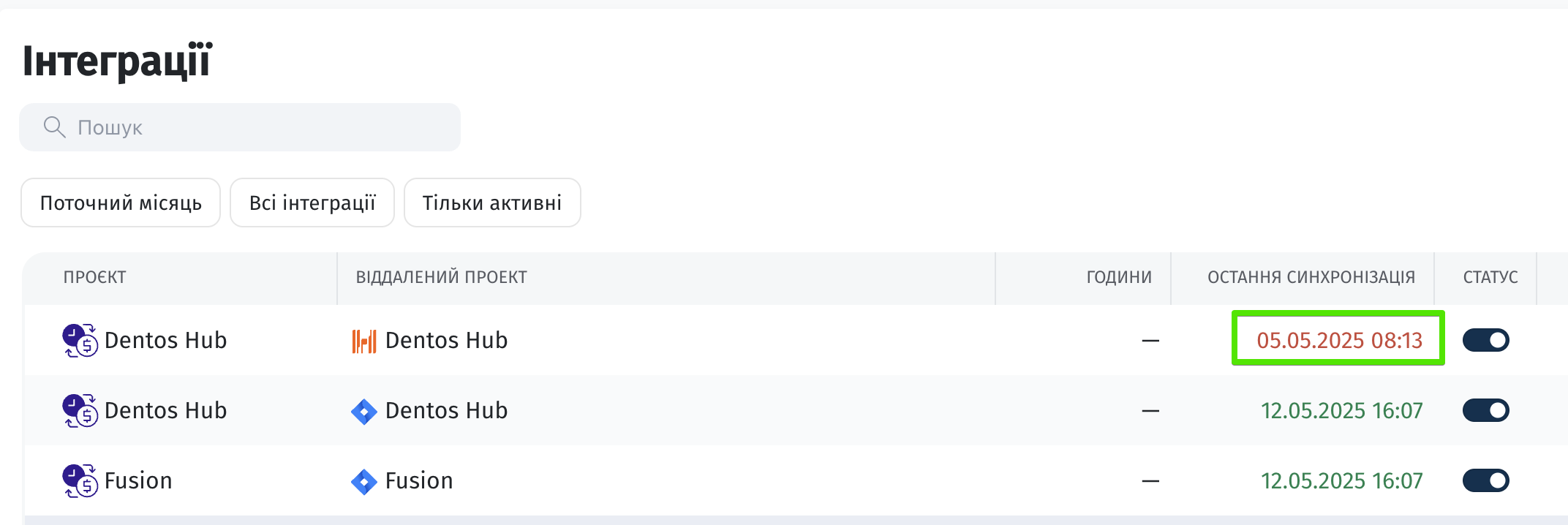Click the search magnifier icon
1568x525 pixels.
pos(54,127)
